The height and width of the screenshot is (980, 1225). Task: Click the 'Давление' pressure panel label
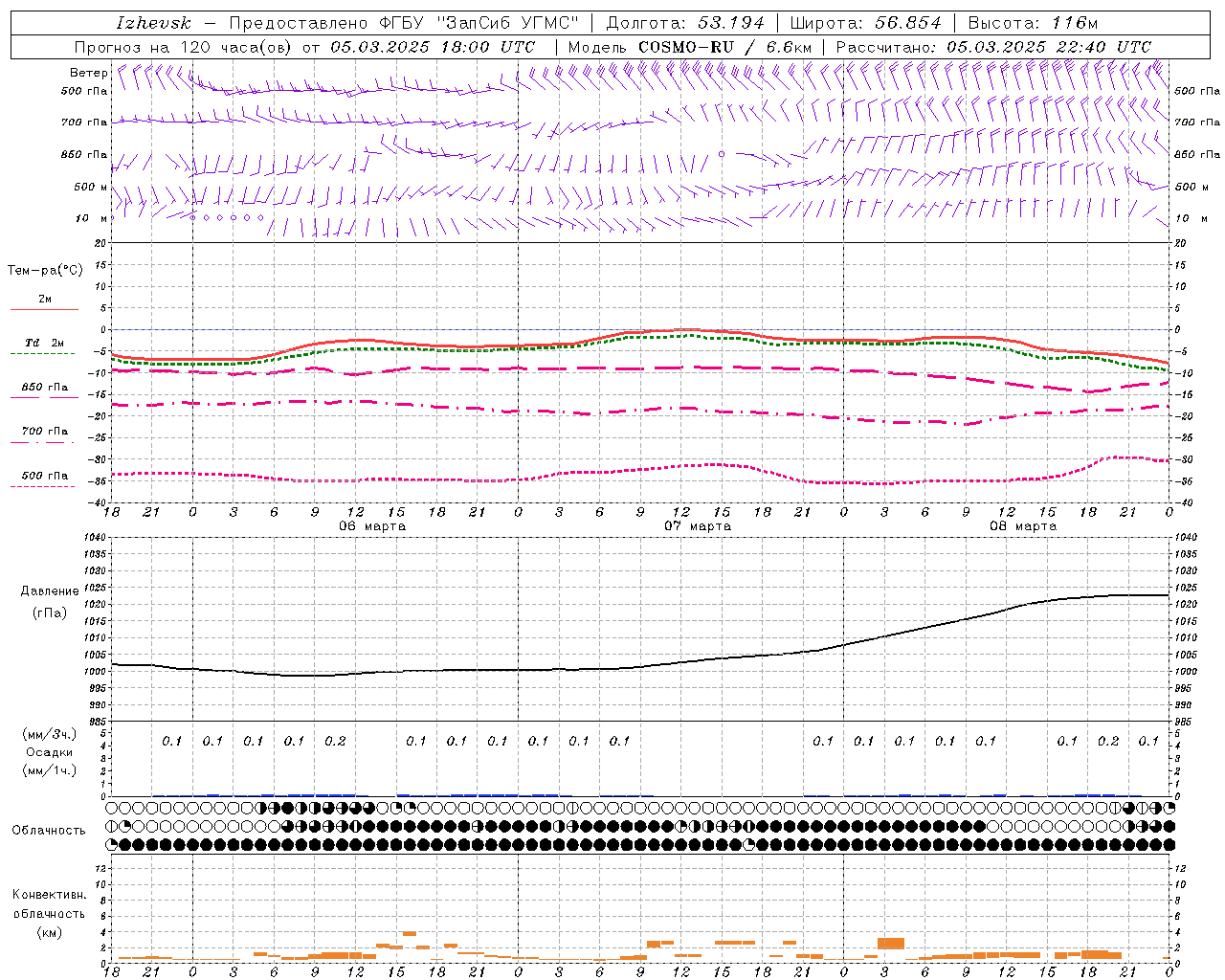tap(50, 591)
